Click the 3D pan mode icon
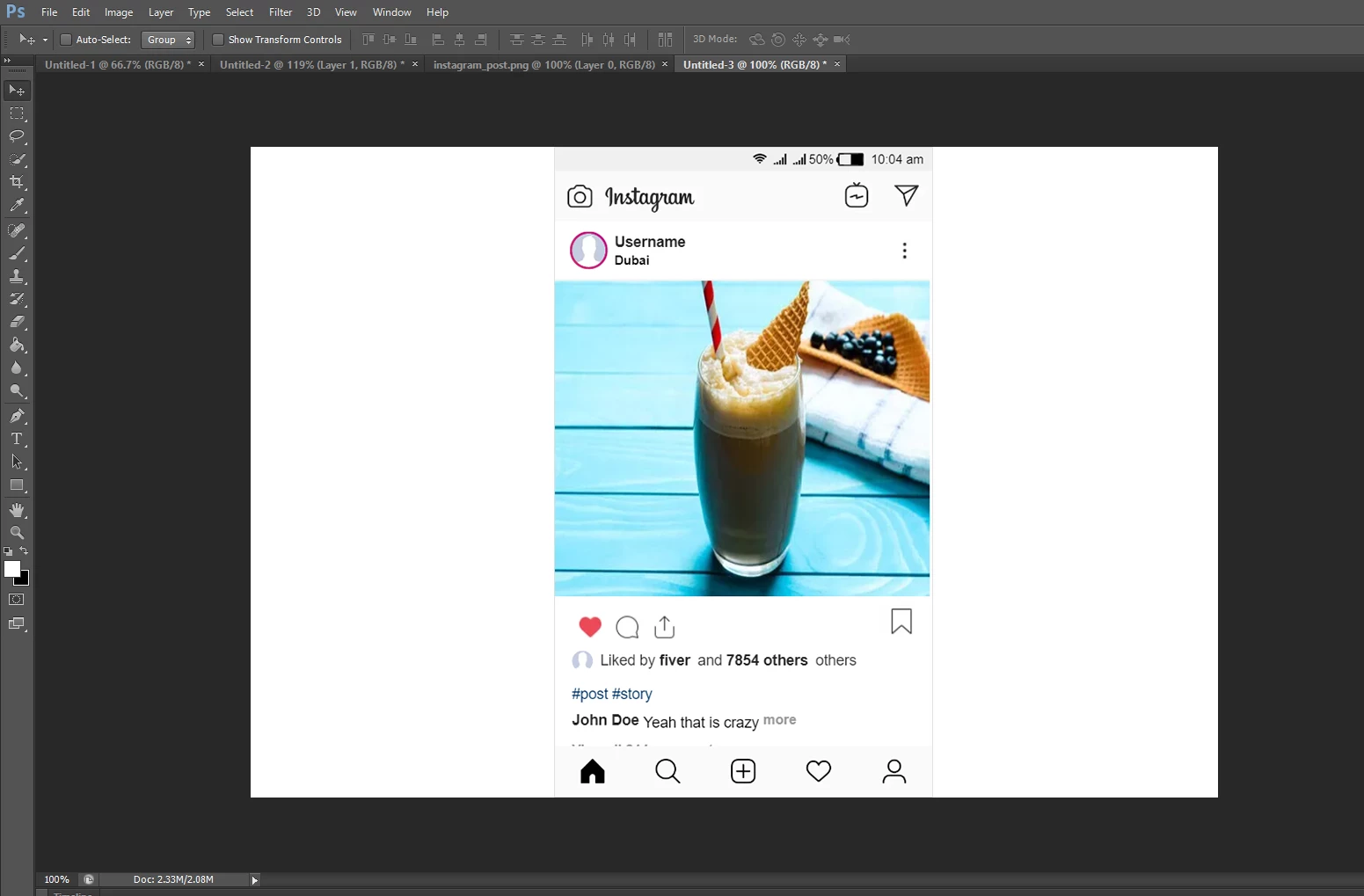The image size is (1364, 896). tap(799, 40)
